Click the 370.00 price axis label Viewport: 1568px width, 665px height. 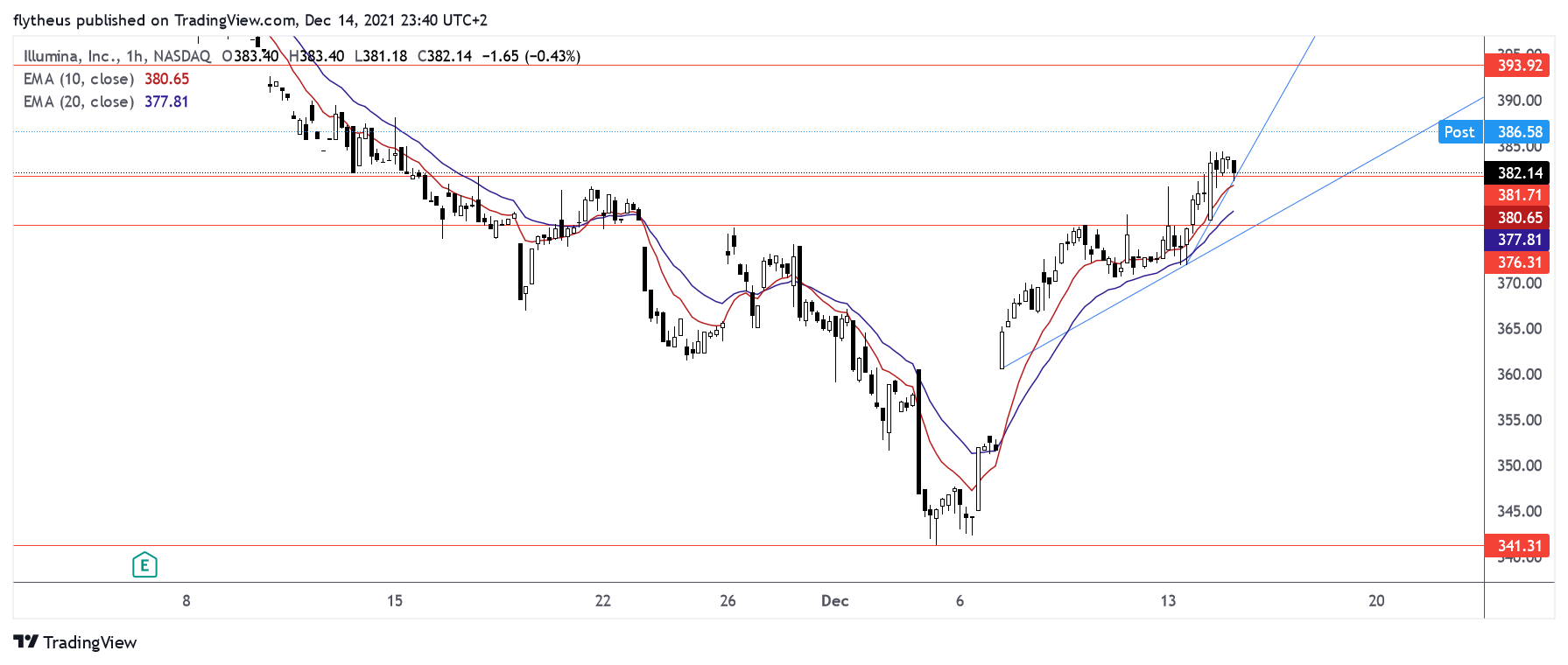click(x=1519, y=283)
